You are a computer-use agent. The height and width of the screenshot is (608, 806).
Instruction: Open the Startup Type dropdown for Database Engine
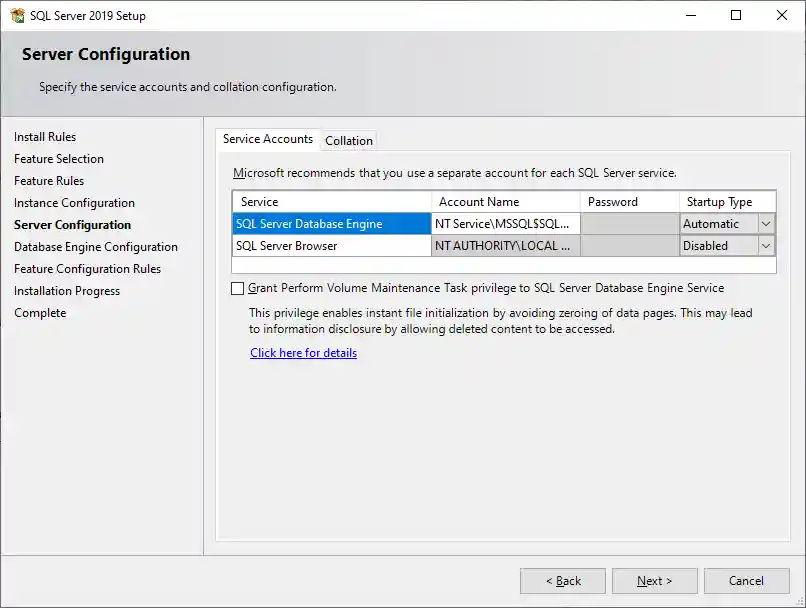pos(765,223)
